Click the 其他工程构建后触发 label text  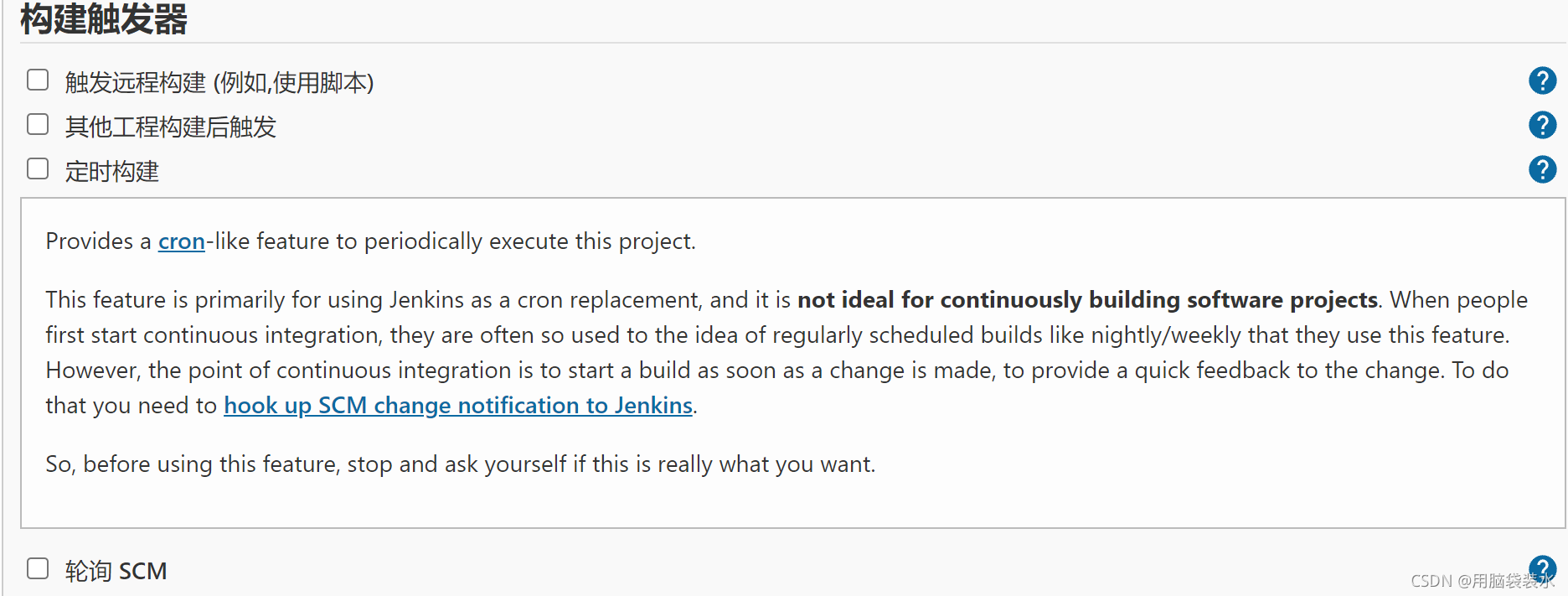point(171,127)
